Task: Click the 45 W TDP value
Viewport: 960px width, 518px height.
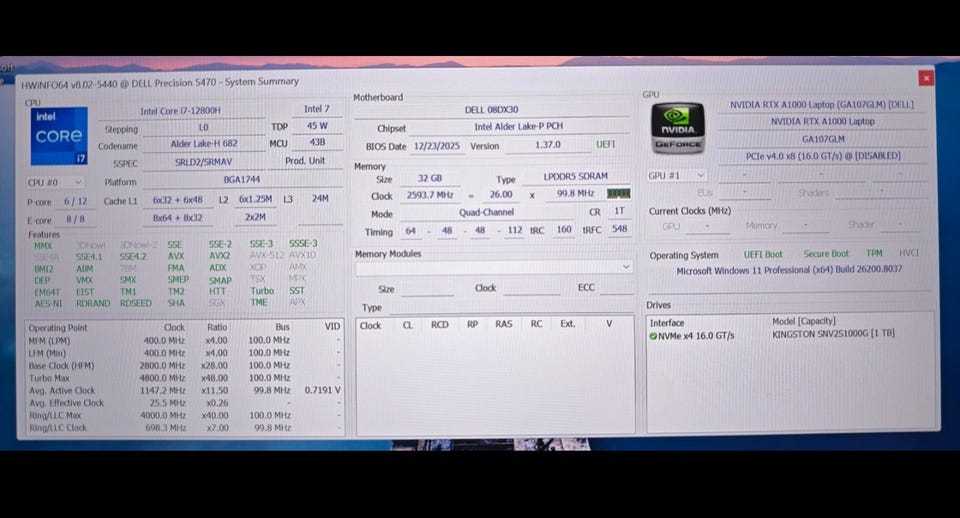Action: tap(317, 126)
